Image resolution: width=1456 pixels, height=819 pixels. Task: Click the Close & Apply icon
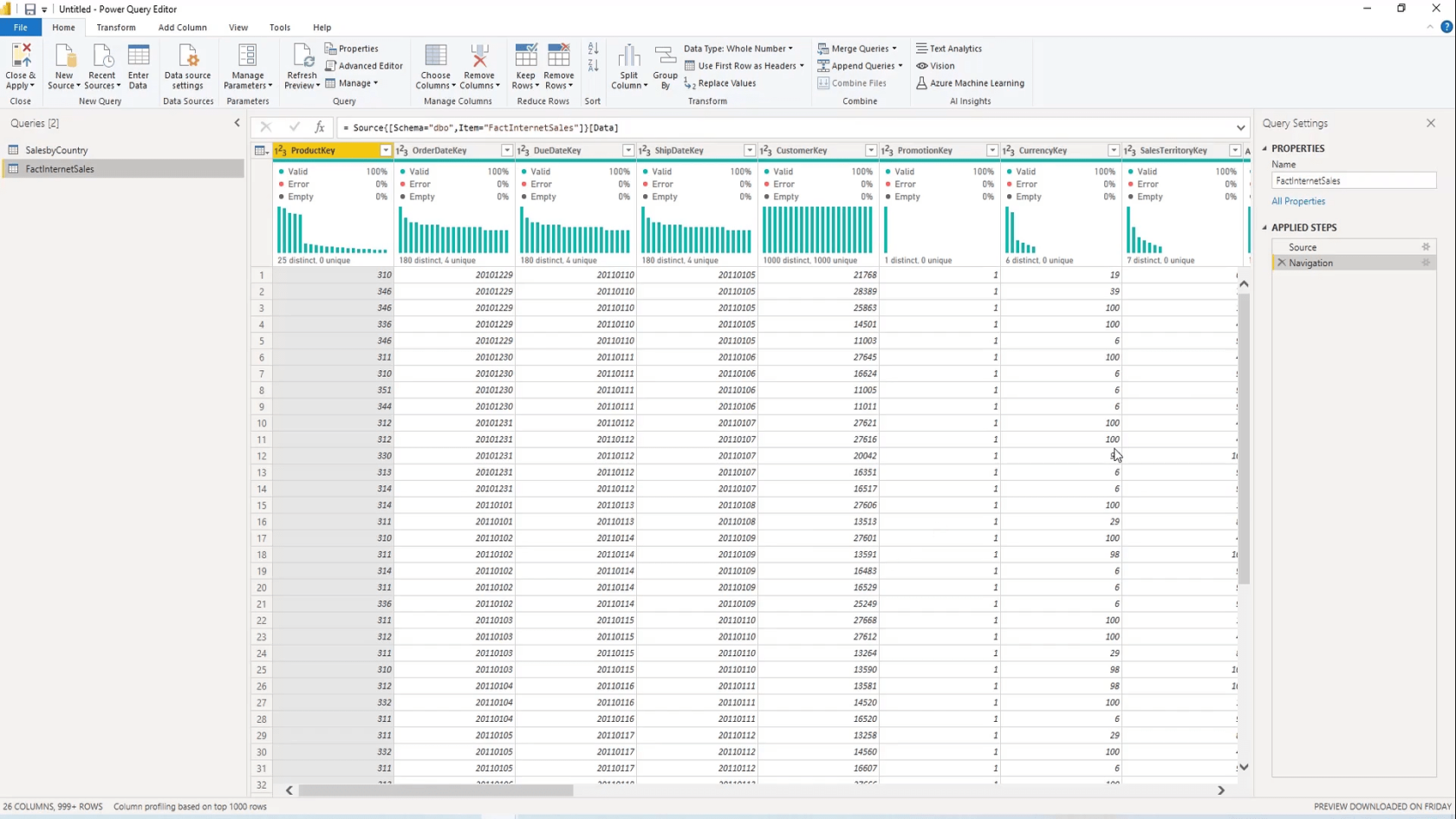click(21, 55)
